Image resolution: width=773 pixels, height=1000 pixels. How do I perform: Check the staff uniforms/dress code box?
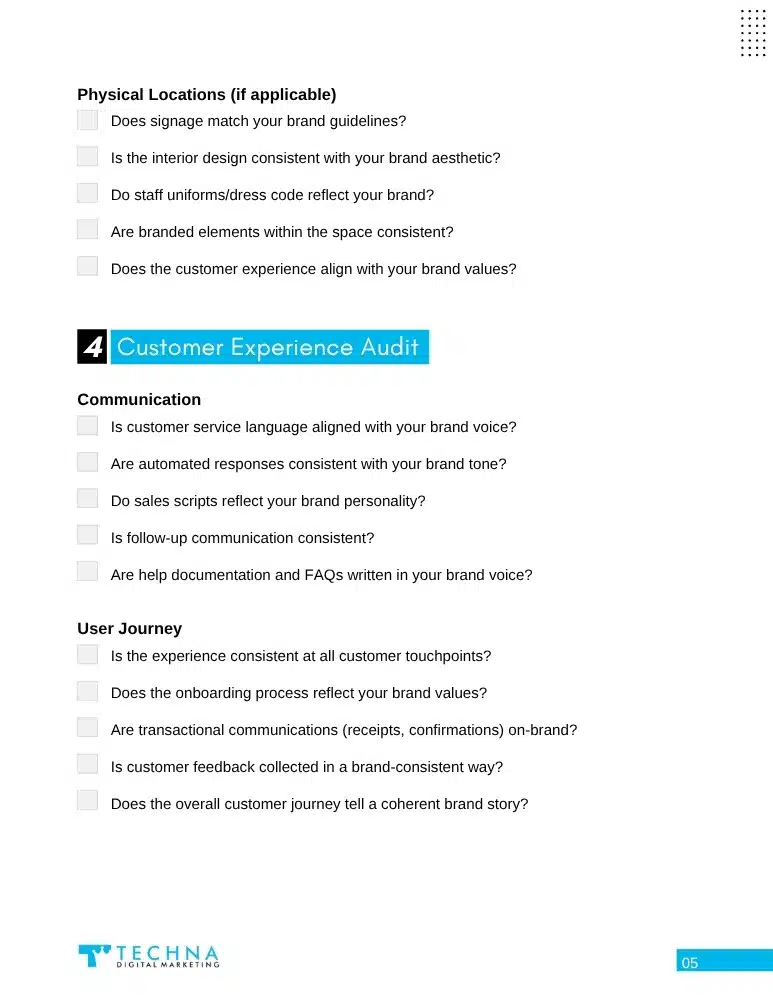[88, 194]
